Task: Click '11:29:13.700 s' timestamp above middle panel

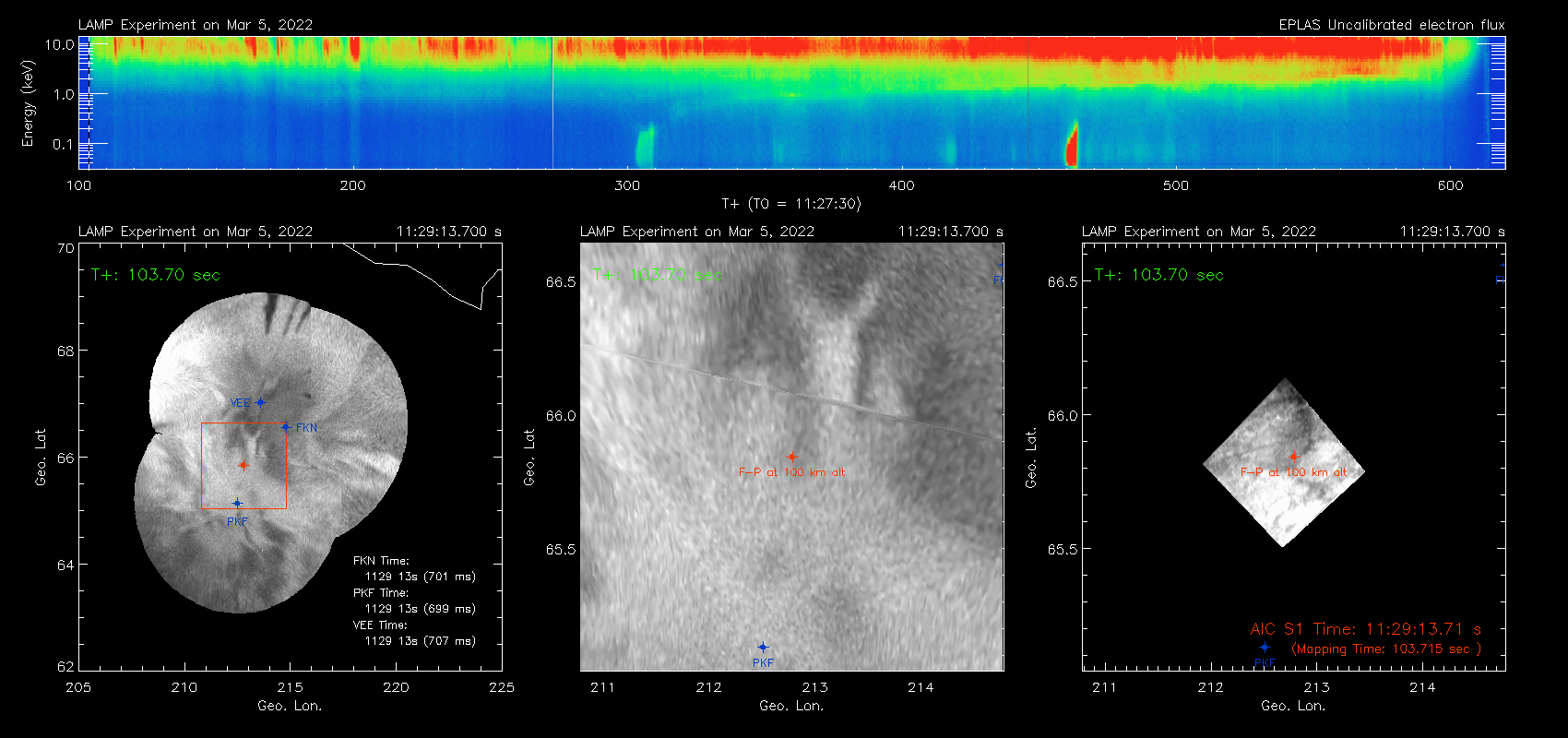Action: click(x=951, y=232)
